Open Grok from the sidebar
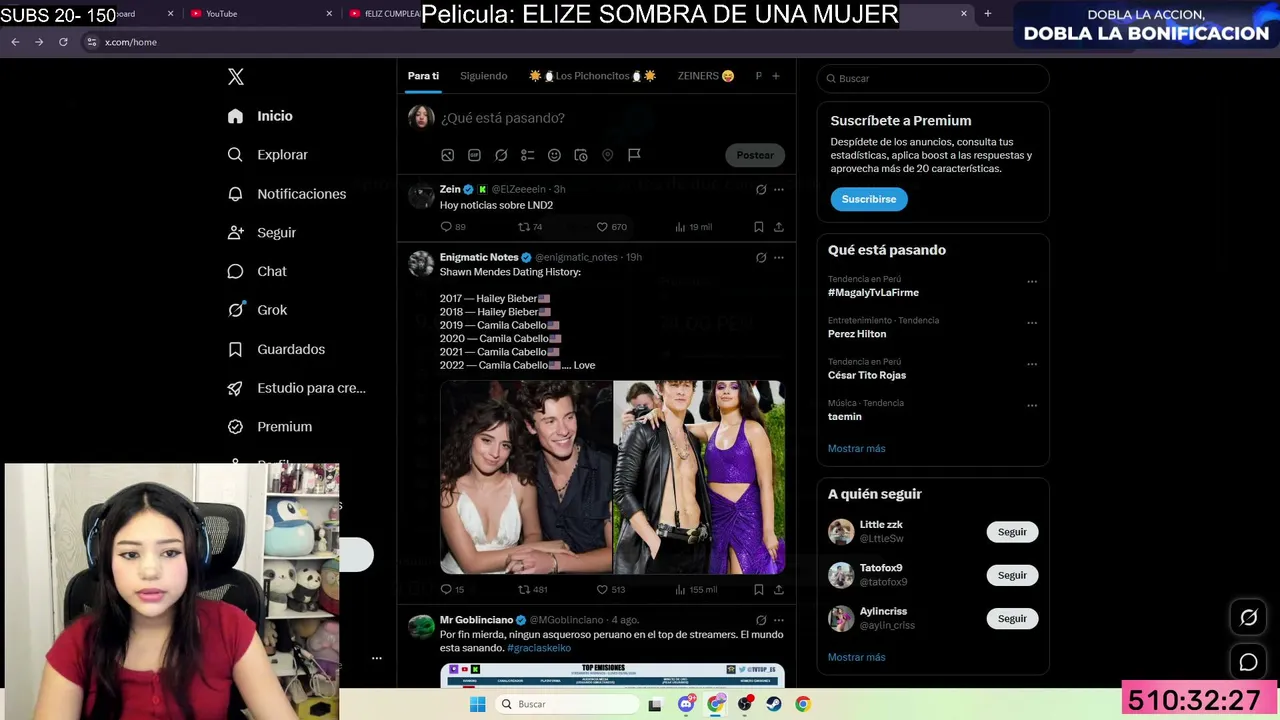 [x=257, y=310]
